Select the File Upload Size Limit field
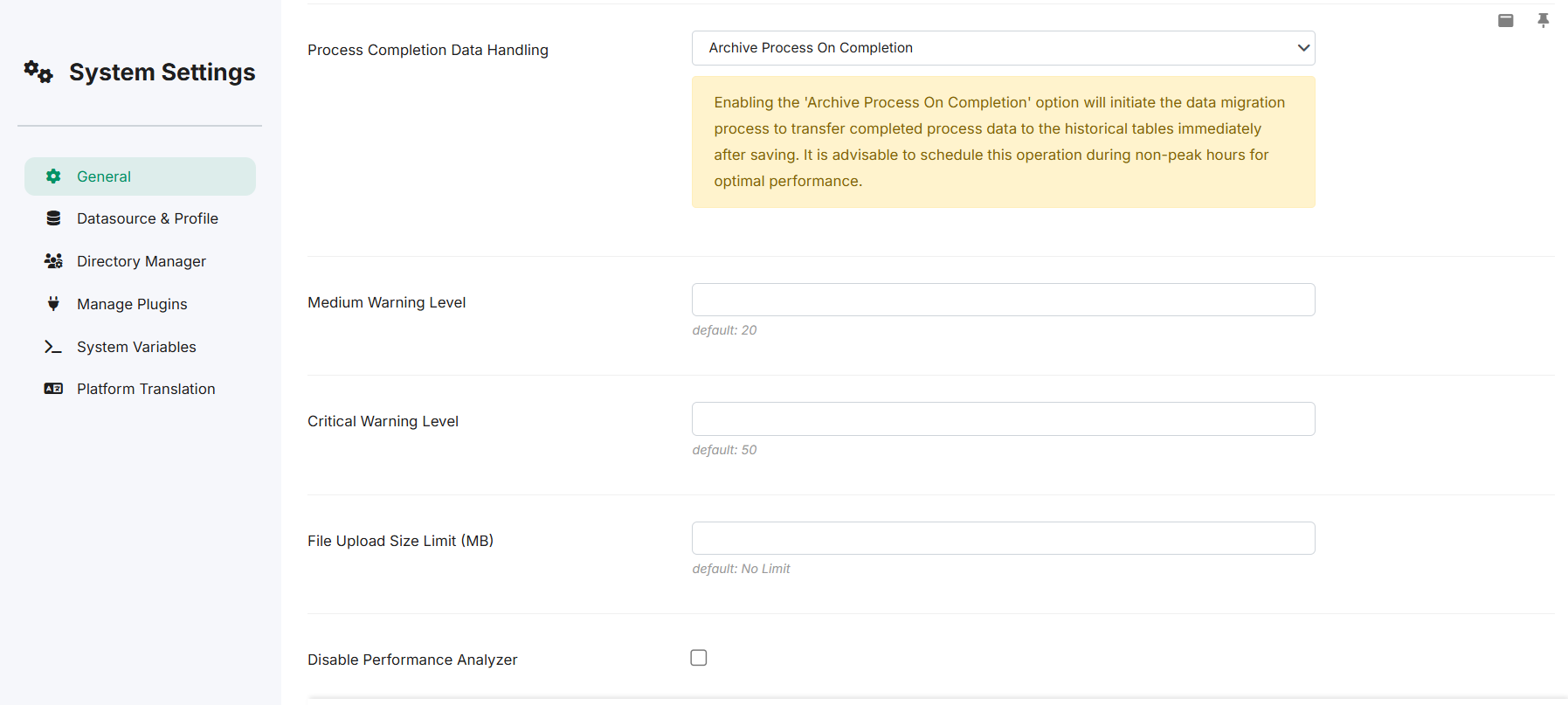This screenshot has width=1568, height=705. [1003, 538]
